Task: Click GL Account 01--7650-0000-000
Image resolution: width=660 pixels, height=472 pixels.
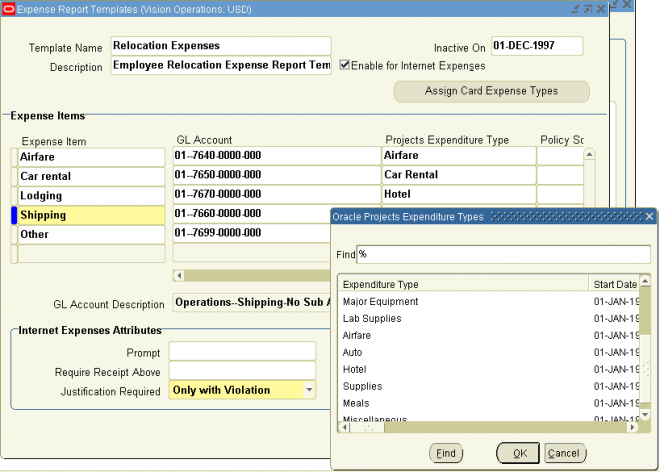Action: pos(277,175)
